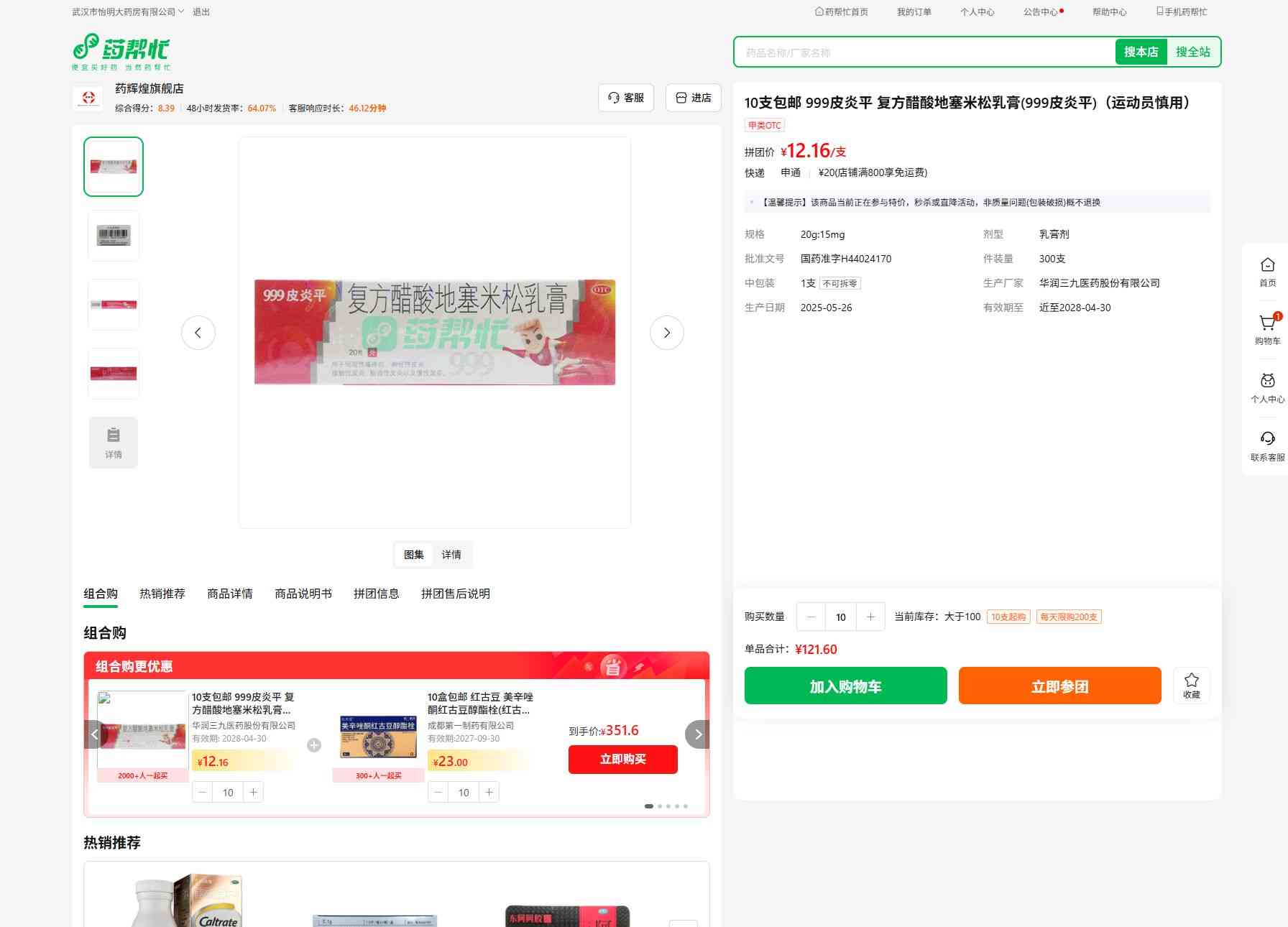Image resolution: width=1288 pixels, height=927 pixels.
Task: Select the 图集 gallery view toggle
Action: [x=414, y=555]
